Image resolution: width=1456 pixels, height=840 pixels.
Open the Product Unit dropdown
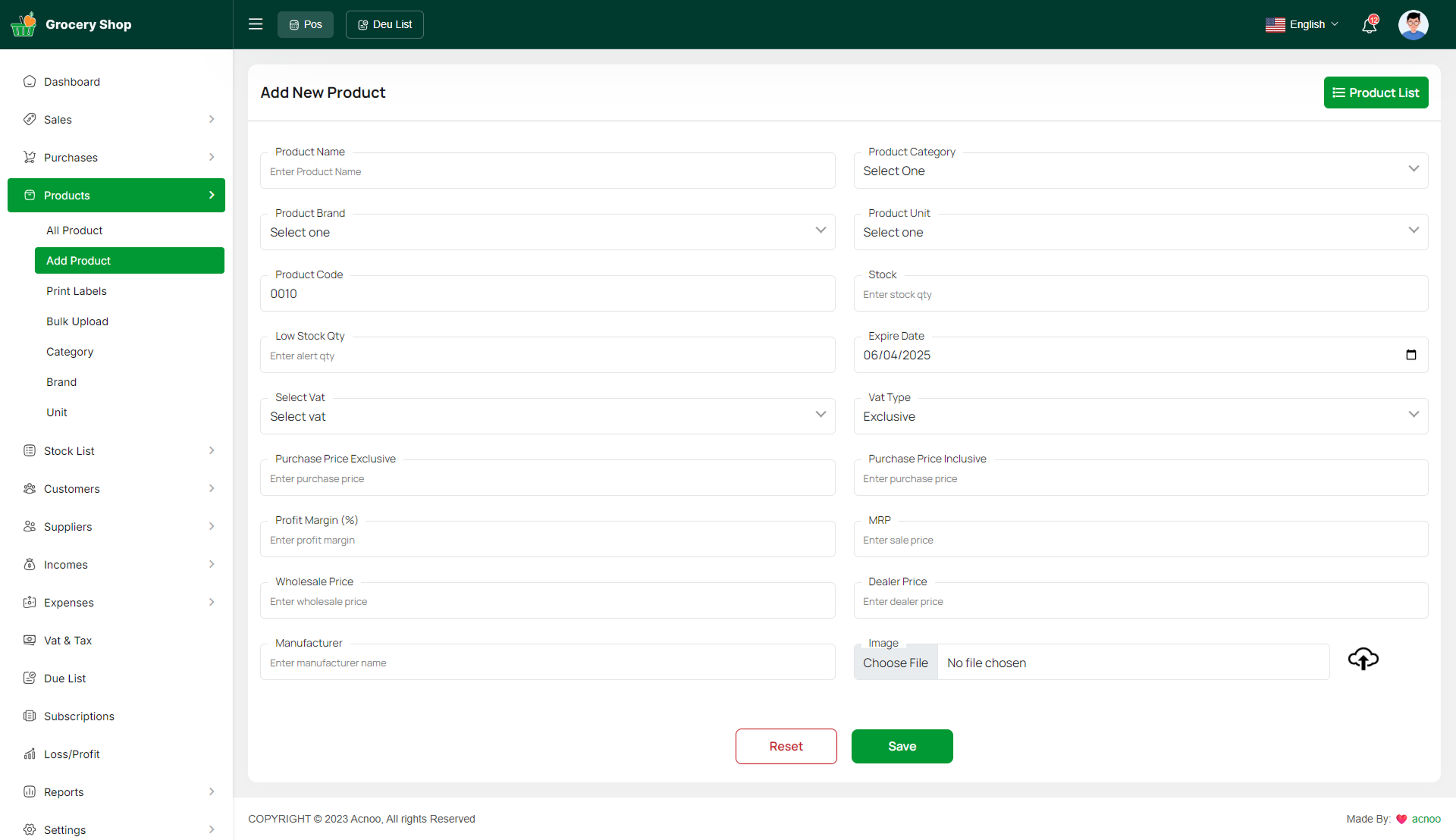pyautogui.click(x=1141, y=232)
